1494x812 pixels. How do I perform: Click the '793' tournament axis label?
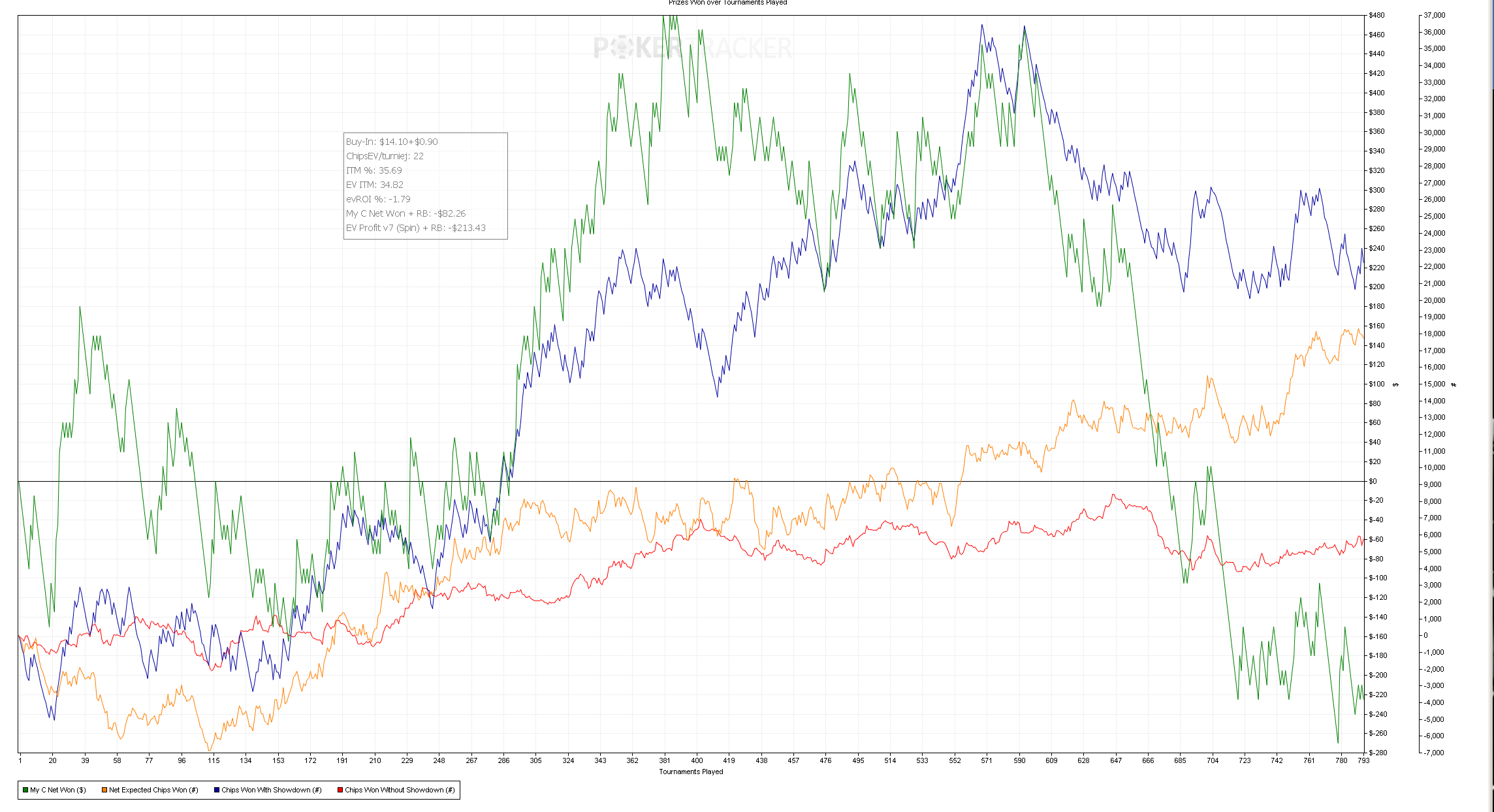(x=1363, y=760)
